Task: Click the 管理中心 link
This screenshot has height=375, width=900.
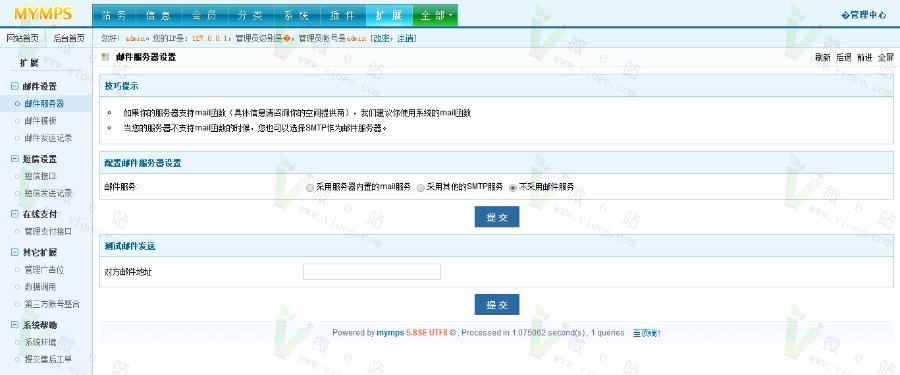Action: coord(864,16)
